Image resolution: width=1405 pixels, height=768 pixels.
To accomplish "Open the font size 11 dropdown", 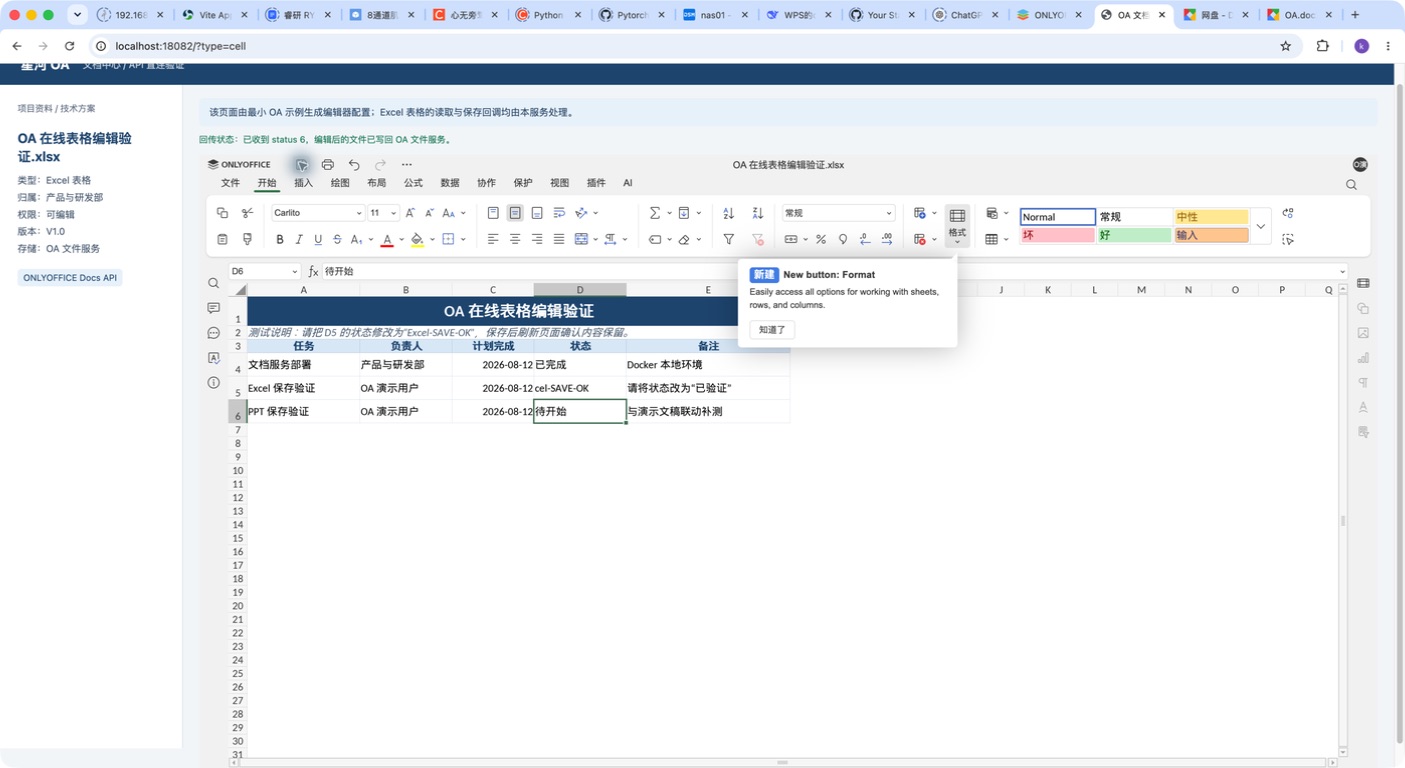I will pos(393,213).
